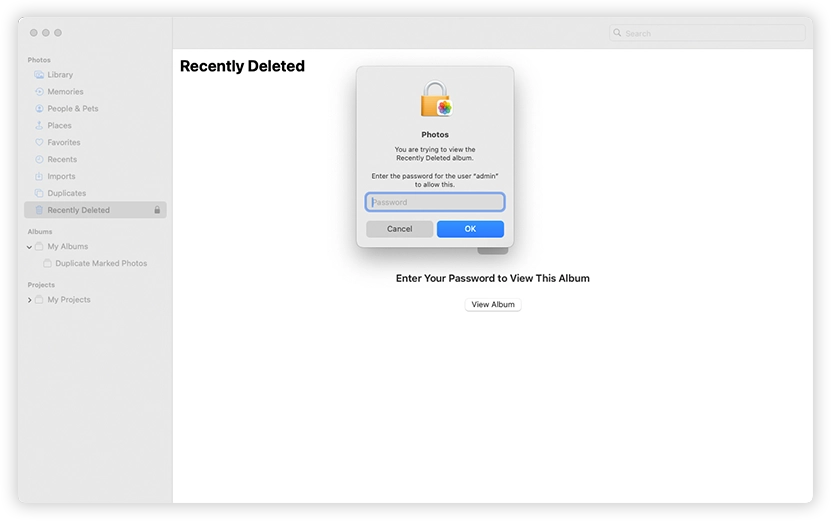Screen dimensions: 831x521
Task: Click the padlock Photos icon in dialog
Action: click(436, 99)
